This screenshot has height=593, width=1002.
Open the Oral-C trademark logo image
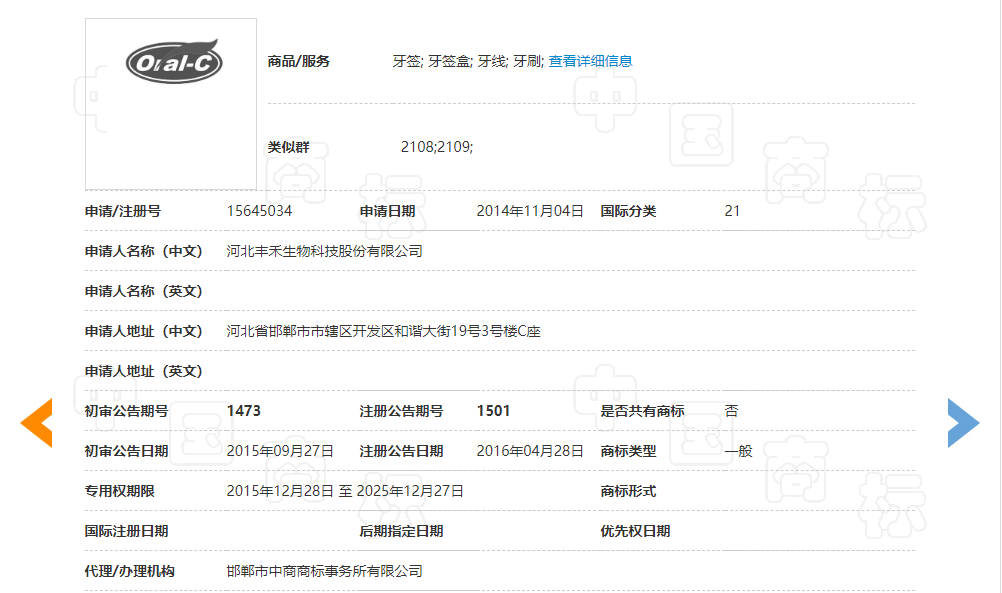[171, 104]
